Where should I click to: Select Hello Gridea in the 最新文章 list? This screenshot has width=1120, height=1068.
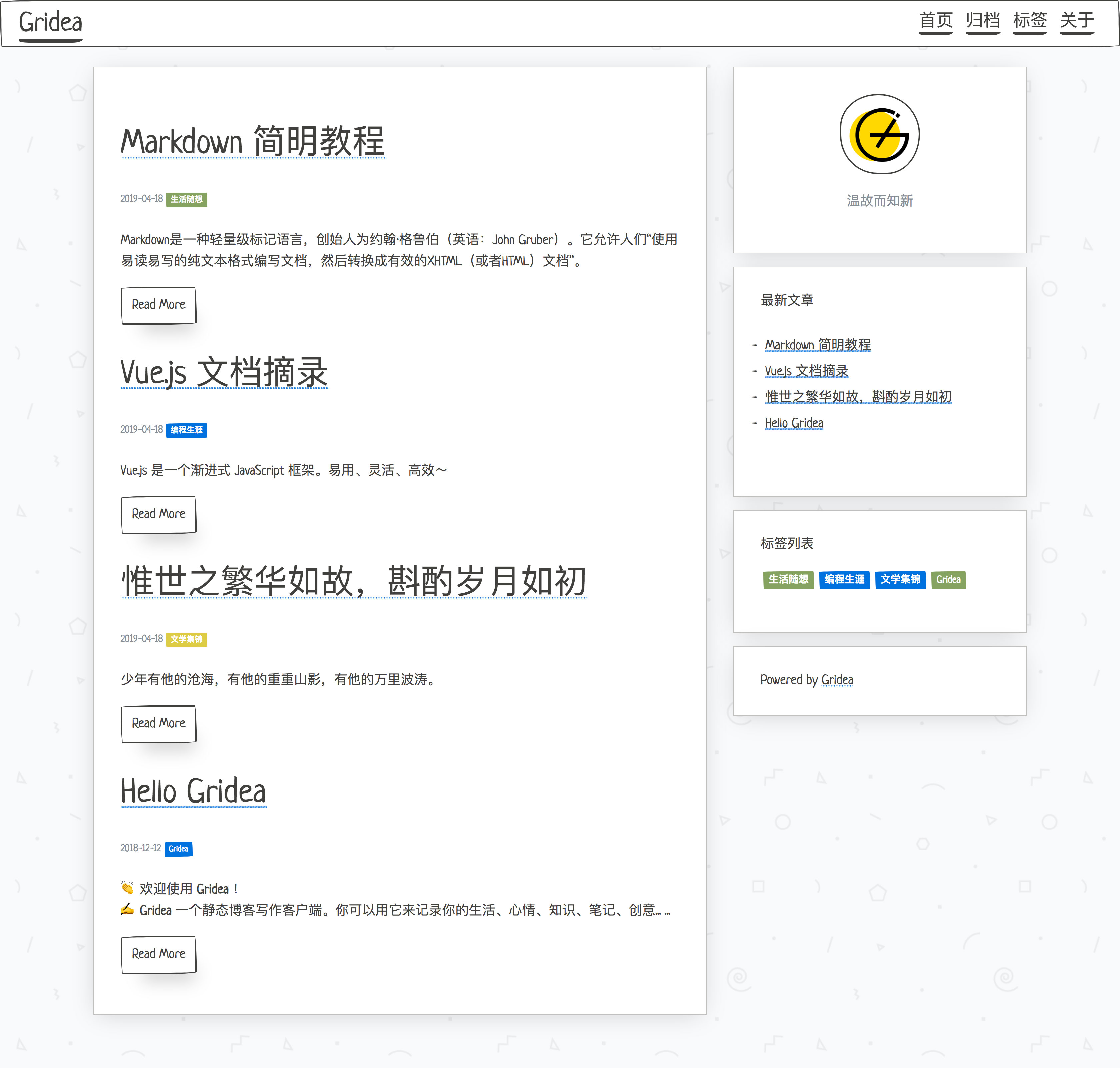(x=794, y=423)
